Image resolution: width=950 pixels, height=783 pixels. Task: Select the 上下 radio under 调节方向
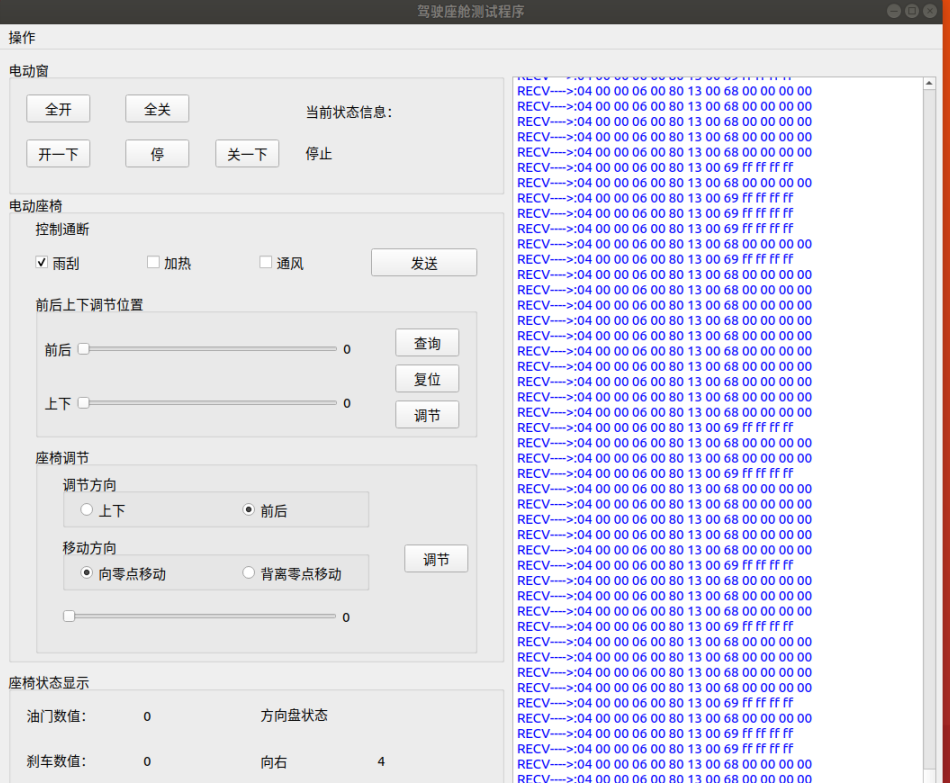(x=87, y=510)
